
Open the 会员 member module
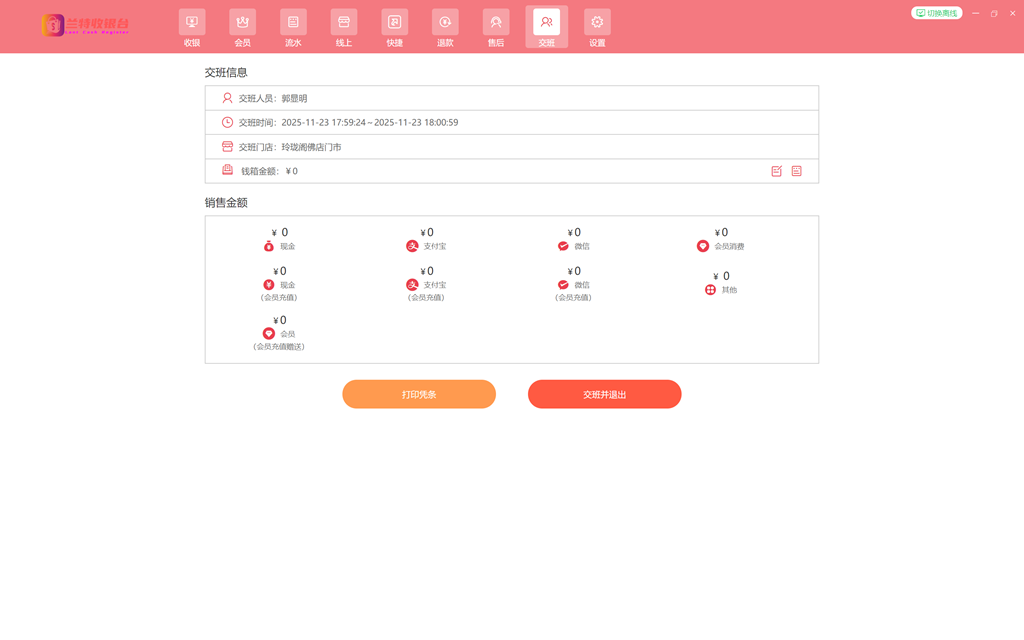pyautogui.click(x=242, y=28)
